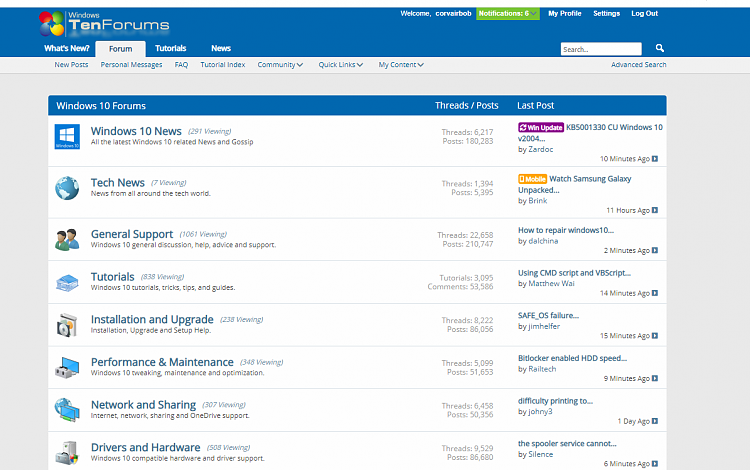Expand the My Content dropdown
Screen dimensions: 750x470
pyautogui.click(x=401, y=65)
